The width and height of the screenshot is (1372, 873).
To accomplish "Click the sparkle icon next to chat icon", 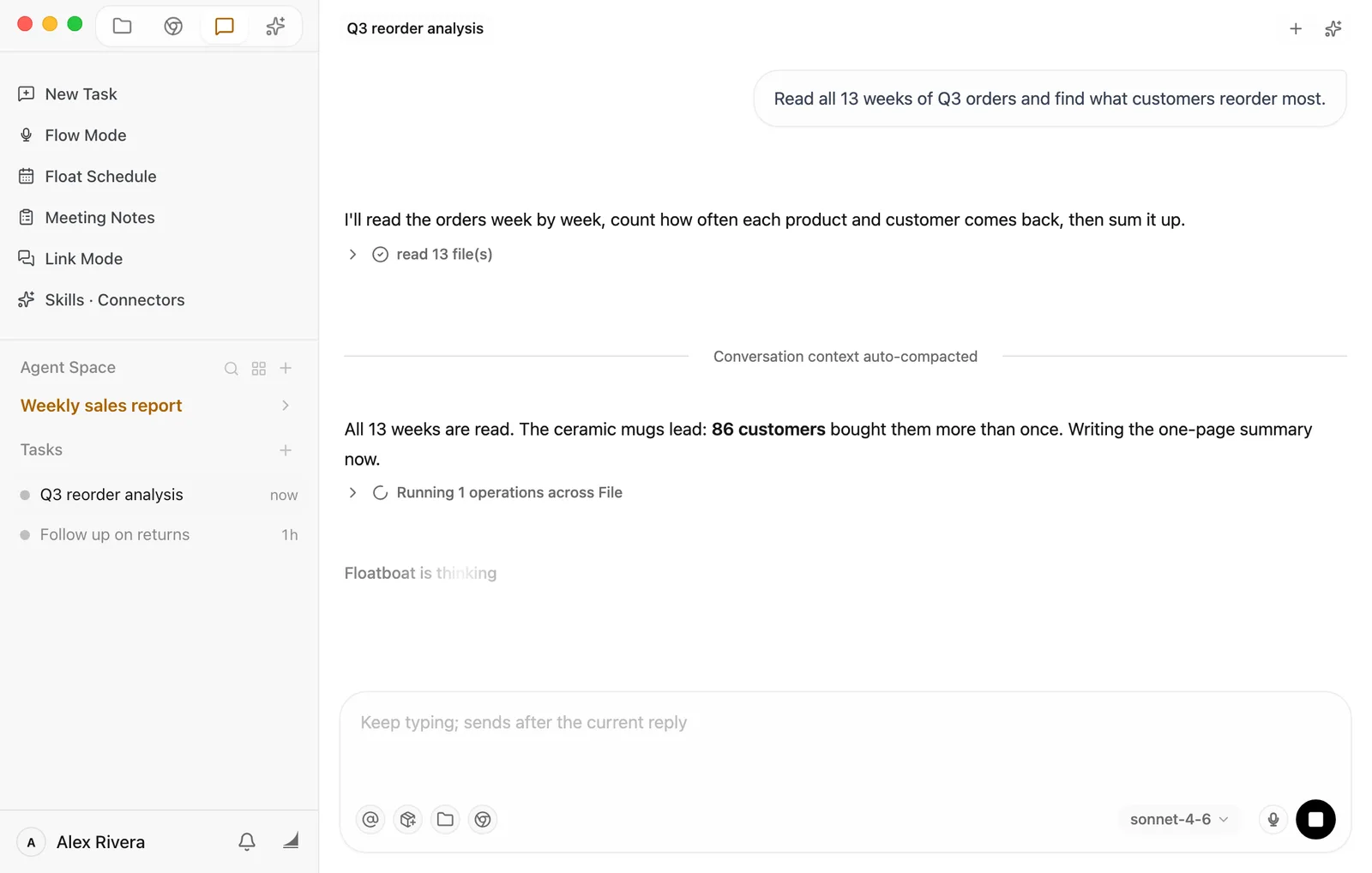I will (275, 27).
